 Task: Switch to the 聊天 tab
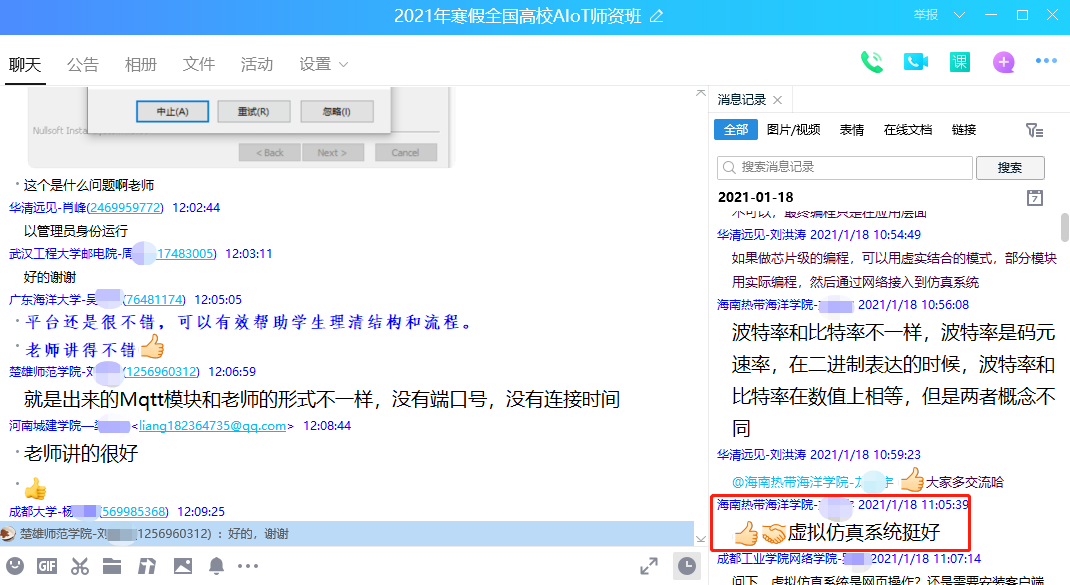25,64
